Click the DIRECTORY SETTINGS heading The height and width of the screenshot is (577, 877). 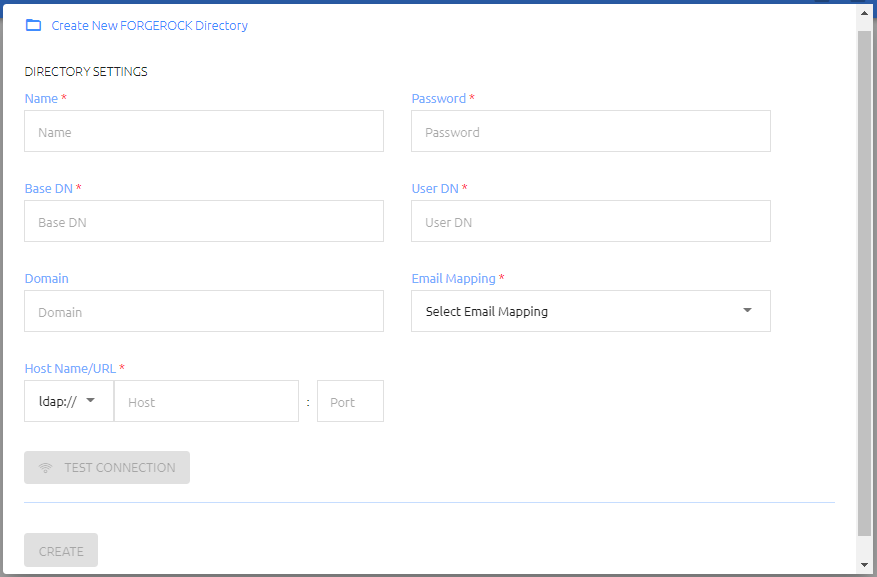tap(86, 72)
